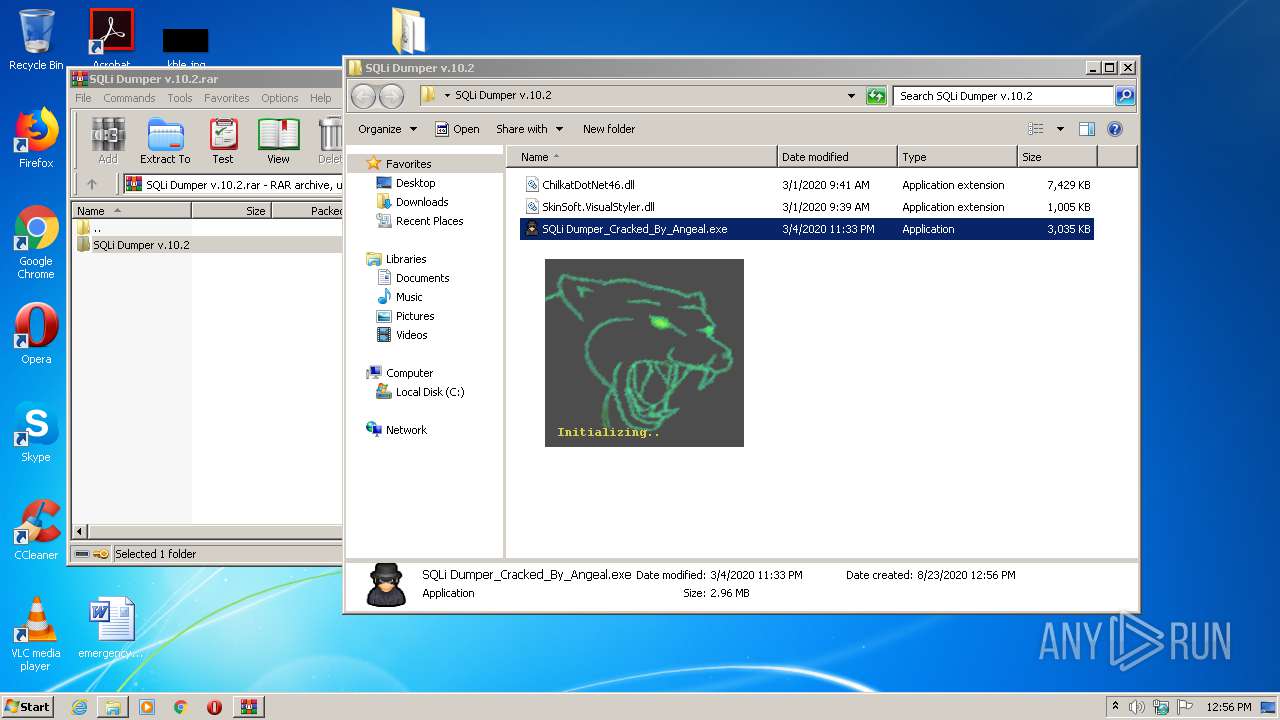The height and width of the screenshot is (720, 1280).
Task: Open Music library
Action: (409, 297)
